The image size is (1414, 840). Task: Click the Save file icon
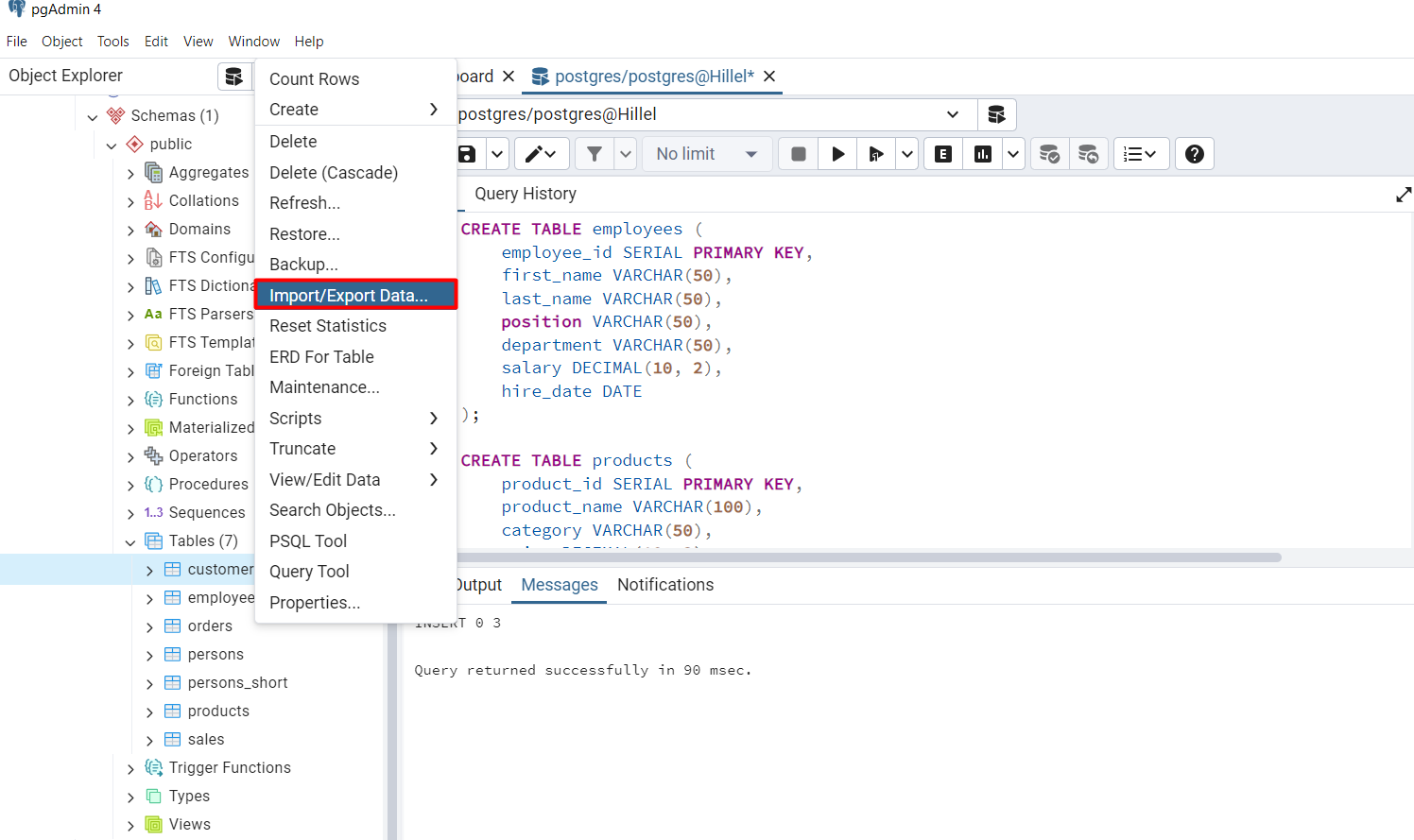click(x=467, y=153)
